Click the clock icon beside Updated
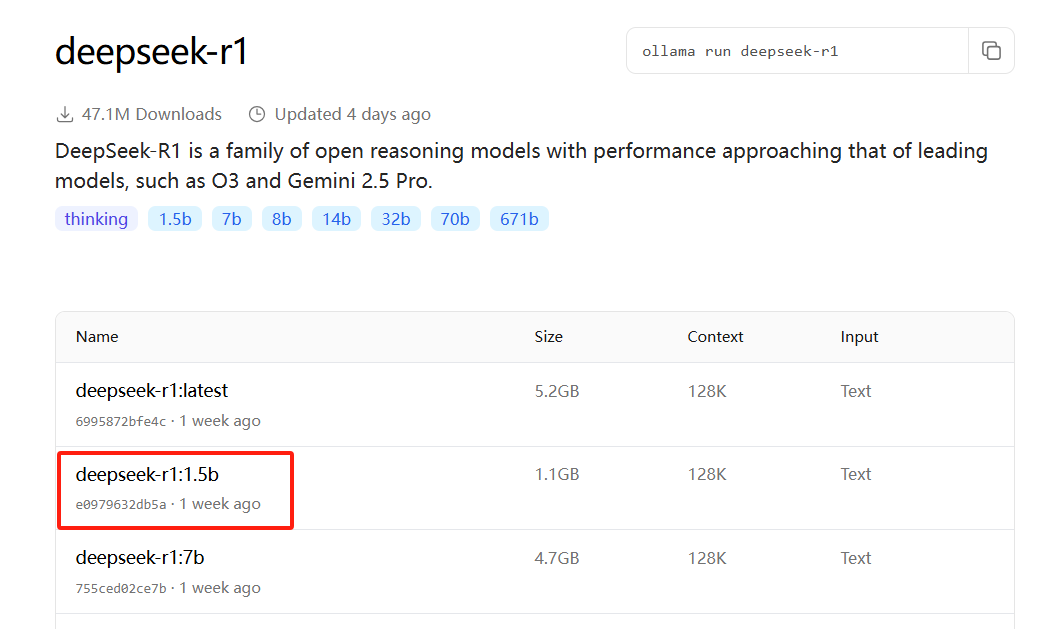1062x629 pixels. pyautogui.click(x=257, y=114)
